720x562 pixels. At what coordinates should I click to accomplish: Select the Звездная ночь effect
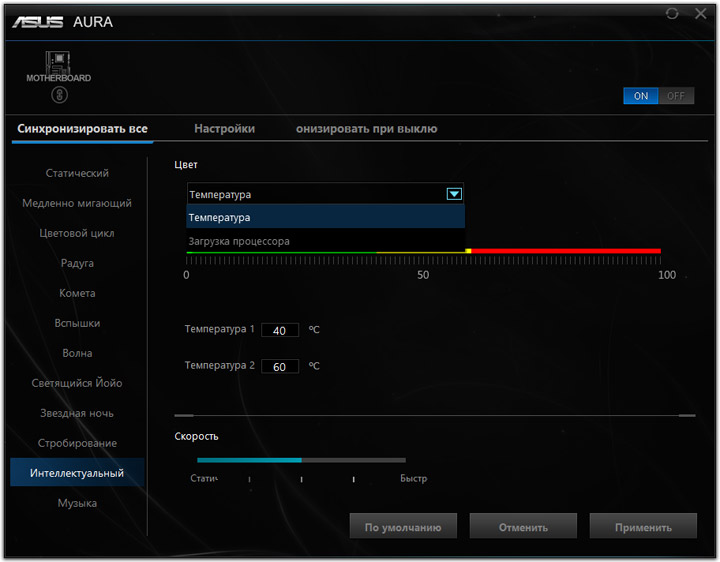77,413
